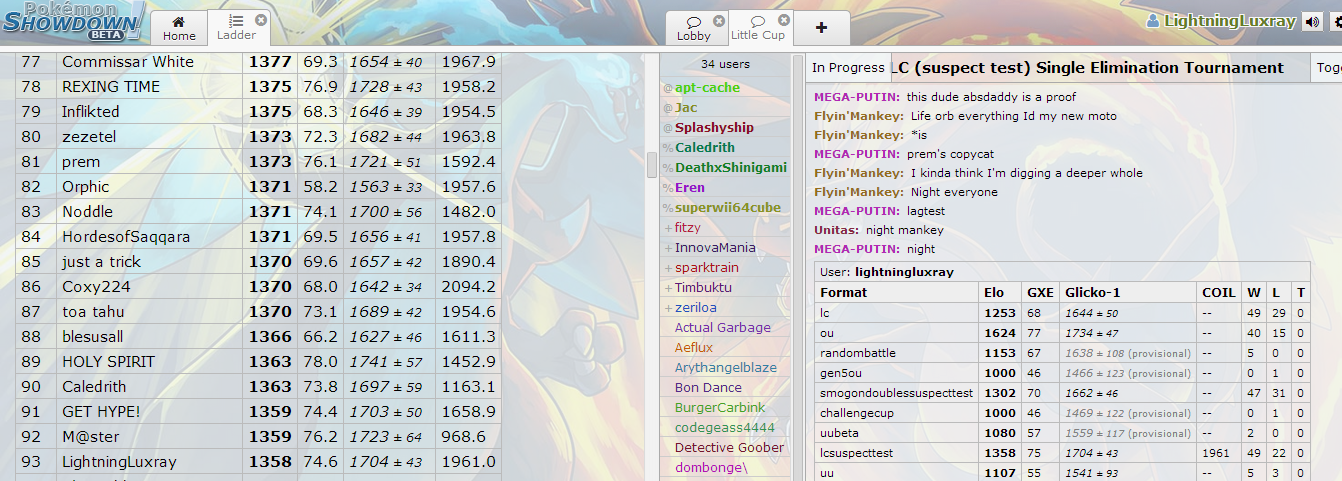The height and width of the screenshot is (481, 1342).
Task: Click Flyin'Mankey's name in chat
Action: tap(858, 116)
